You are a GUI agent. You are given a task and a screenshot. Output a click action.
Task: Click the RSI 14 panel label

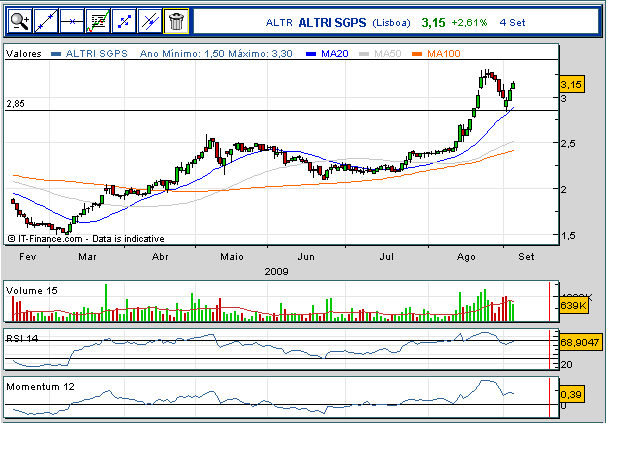[22, 338]
